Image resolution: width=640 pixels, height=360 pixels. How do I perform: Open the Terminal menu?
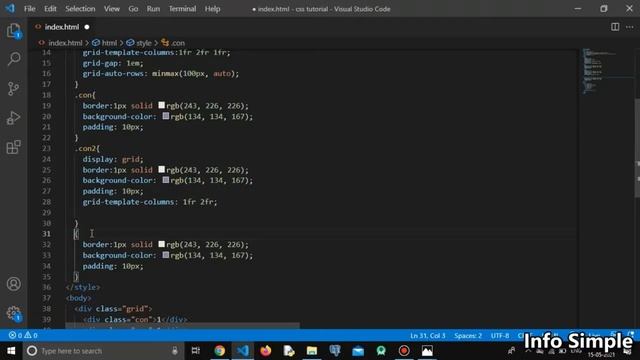click(182, 9)
